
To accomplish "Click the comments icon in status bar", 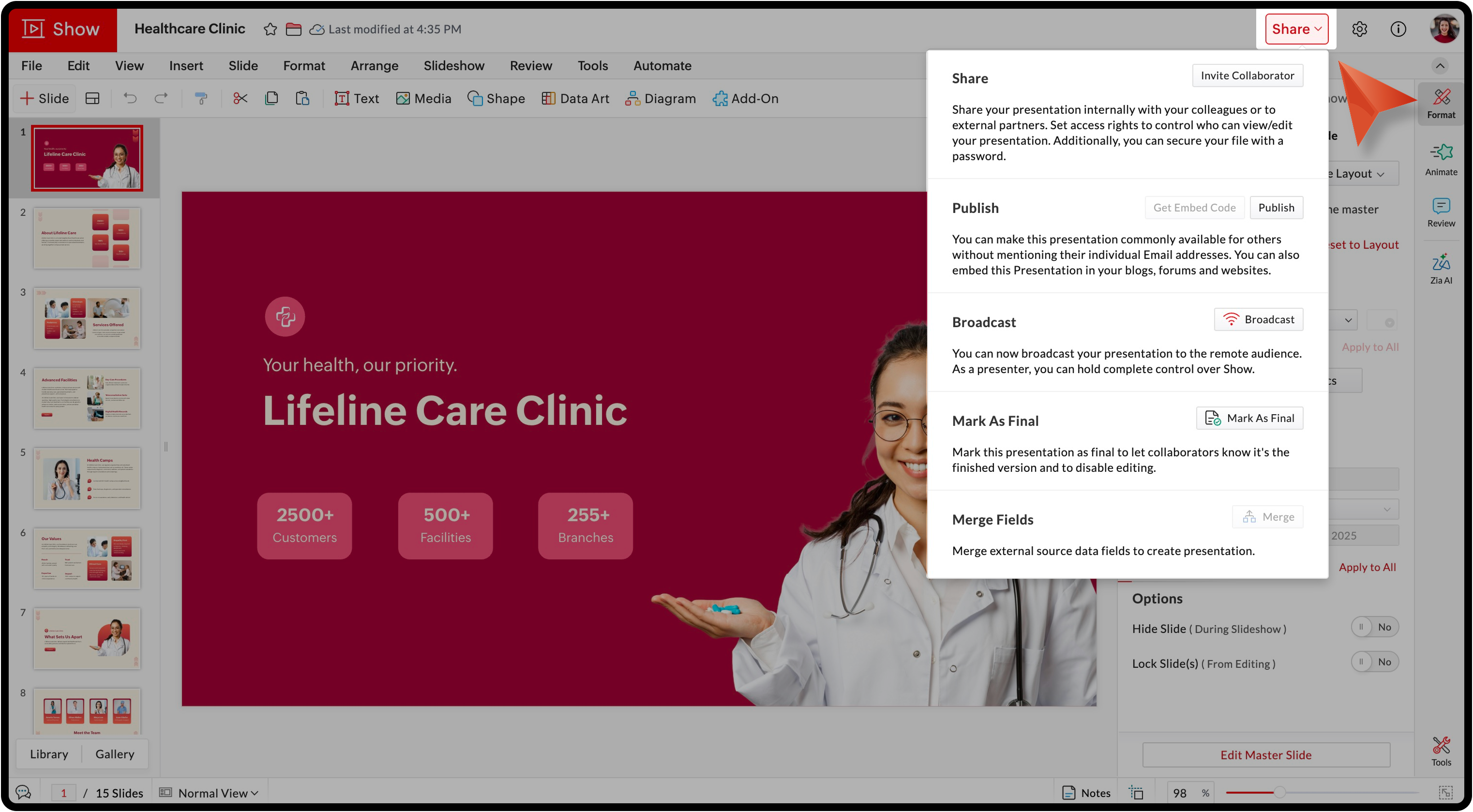I will click(x=23, y=792).
